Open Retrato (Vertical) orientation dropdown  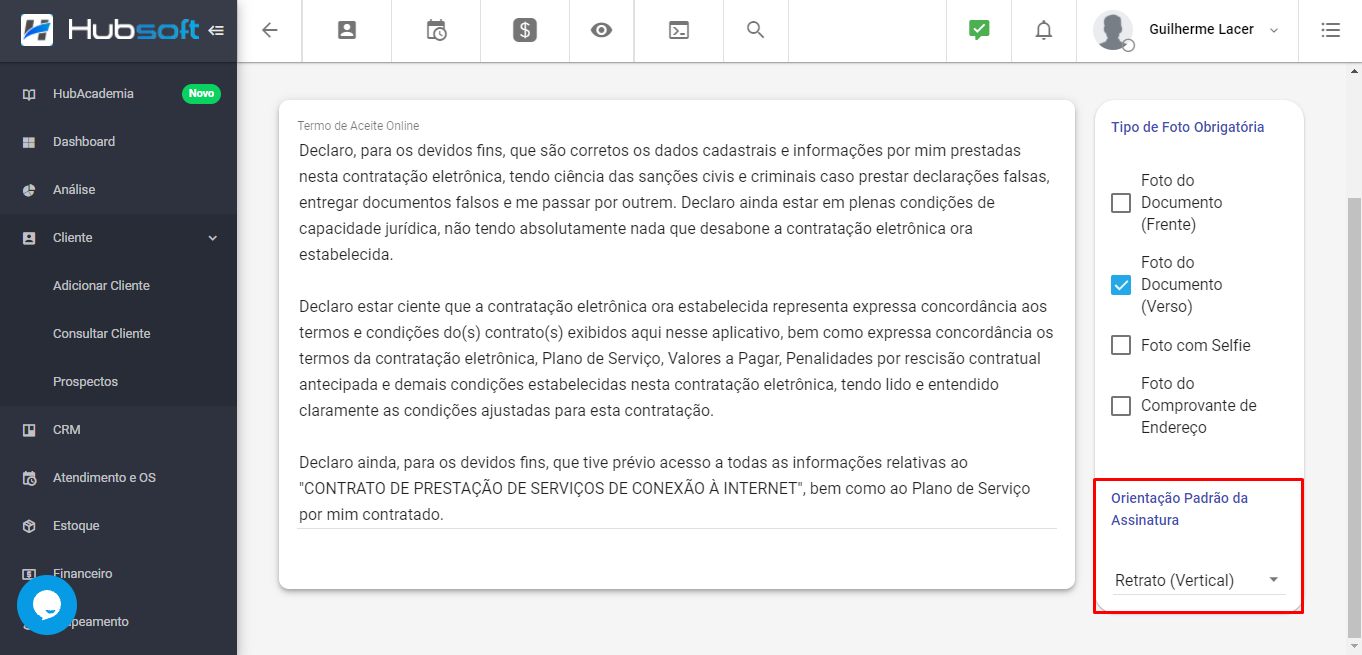(1198, 580)
